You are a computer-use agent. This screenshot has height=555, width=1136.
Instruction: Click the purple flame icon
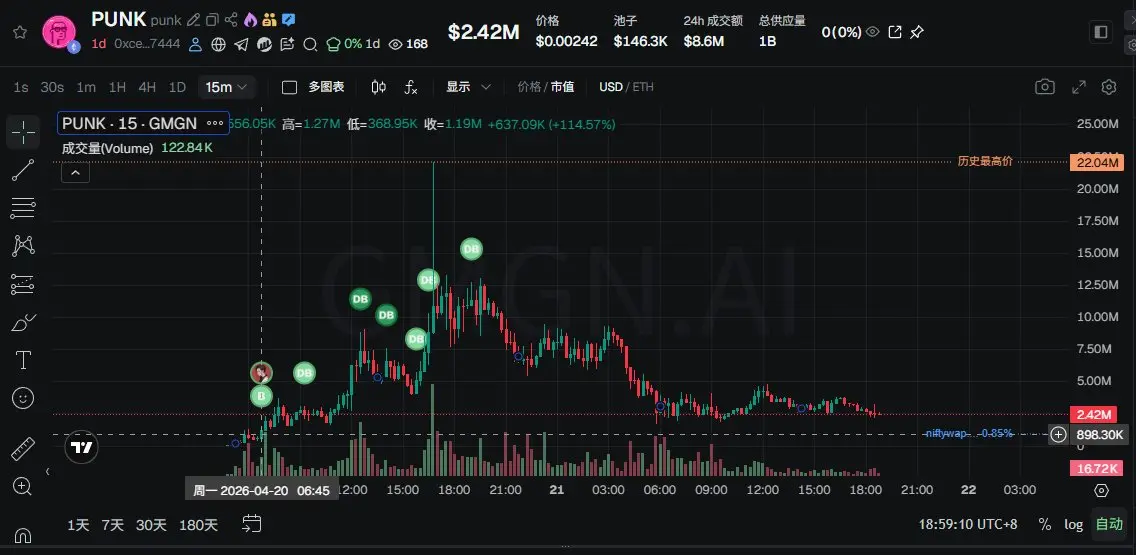coord(250,20)
